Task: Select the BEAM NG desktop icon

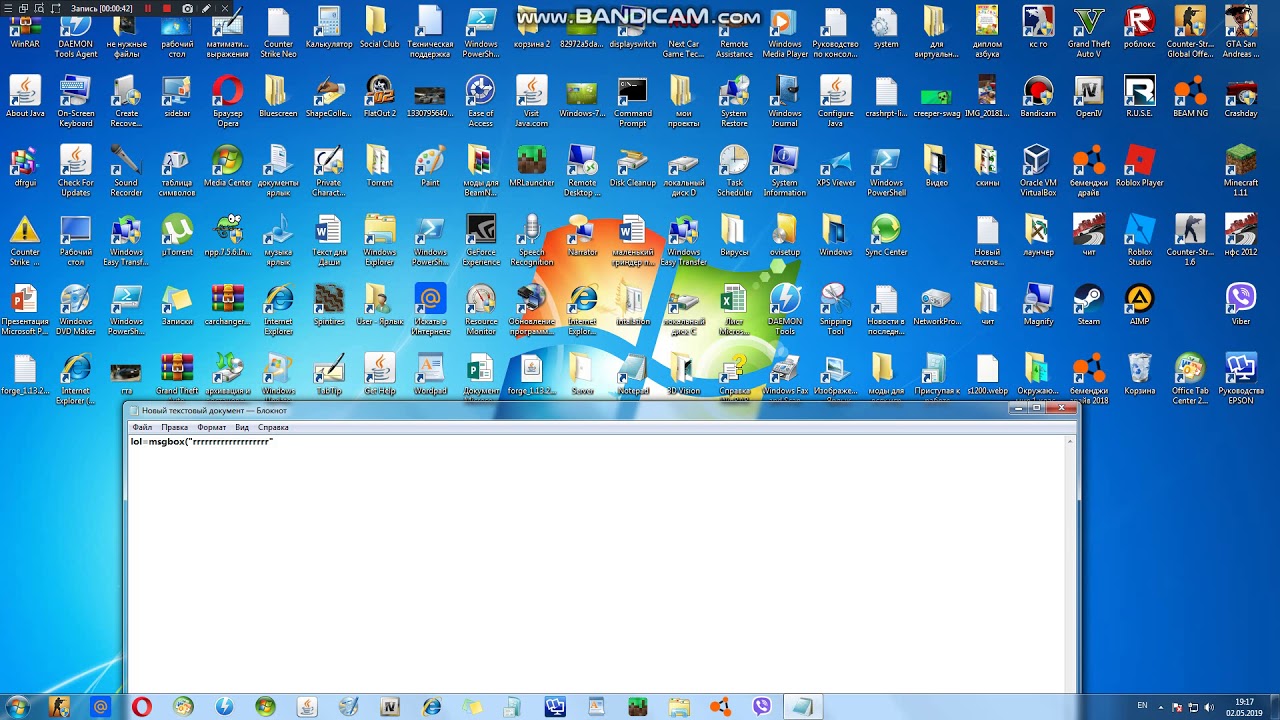Action: (x=1190, y=97)
